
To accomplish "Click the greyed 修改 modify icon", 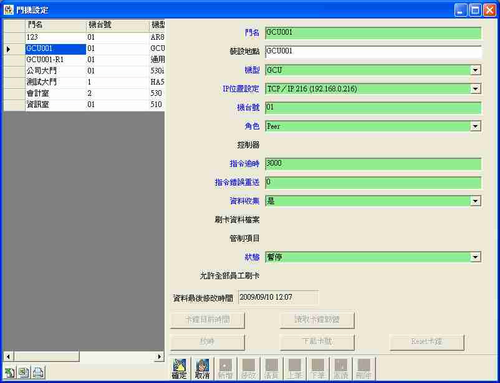I will tap(248, 369).
